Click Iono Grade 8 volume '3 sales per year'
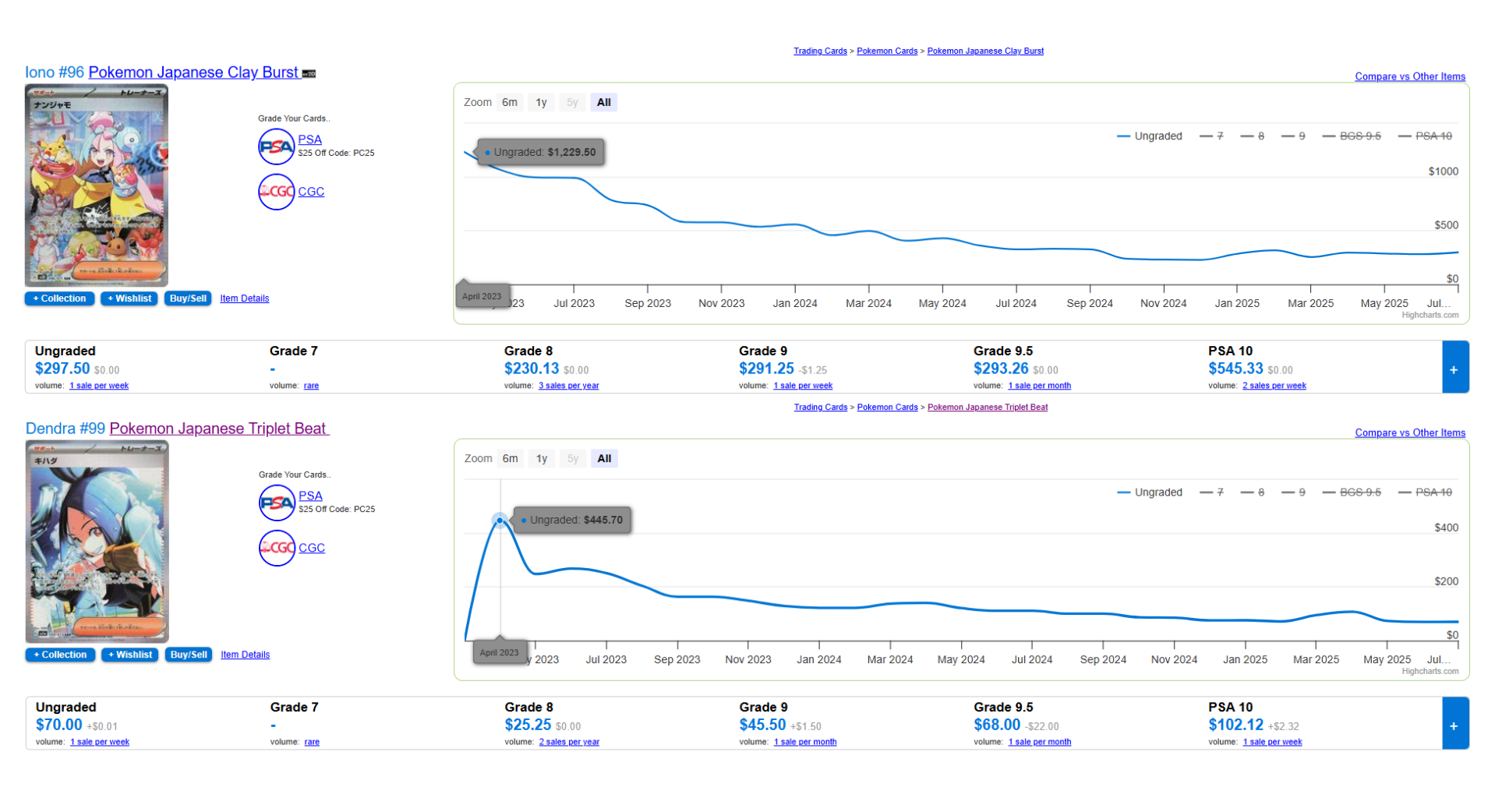The height and width of the screenshot is (812, 1502). (x=569, y=386)
